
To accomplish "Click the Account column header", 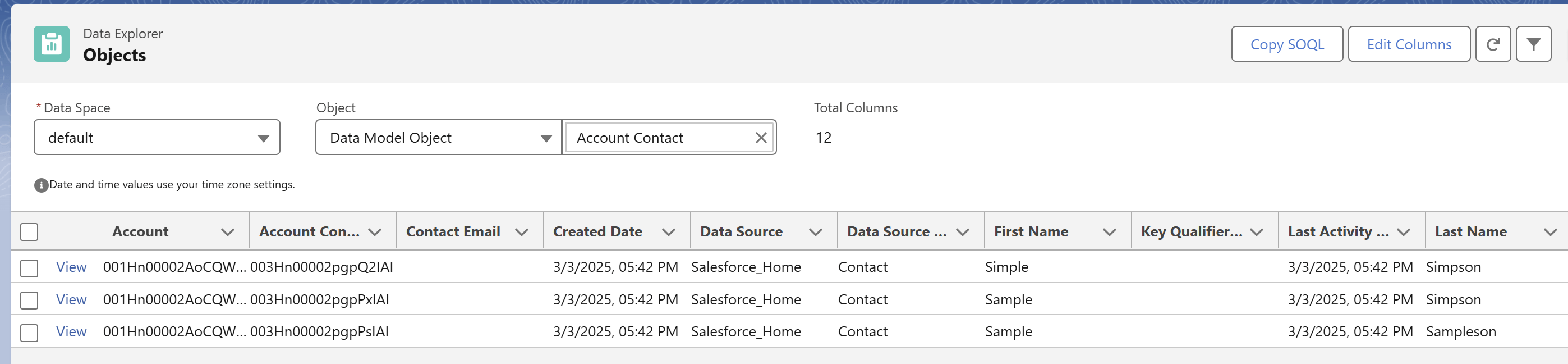I will tap(140, 231).
